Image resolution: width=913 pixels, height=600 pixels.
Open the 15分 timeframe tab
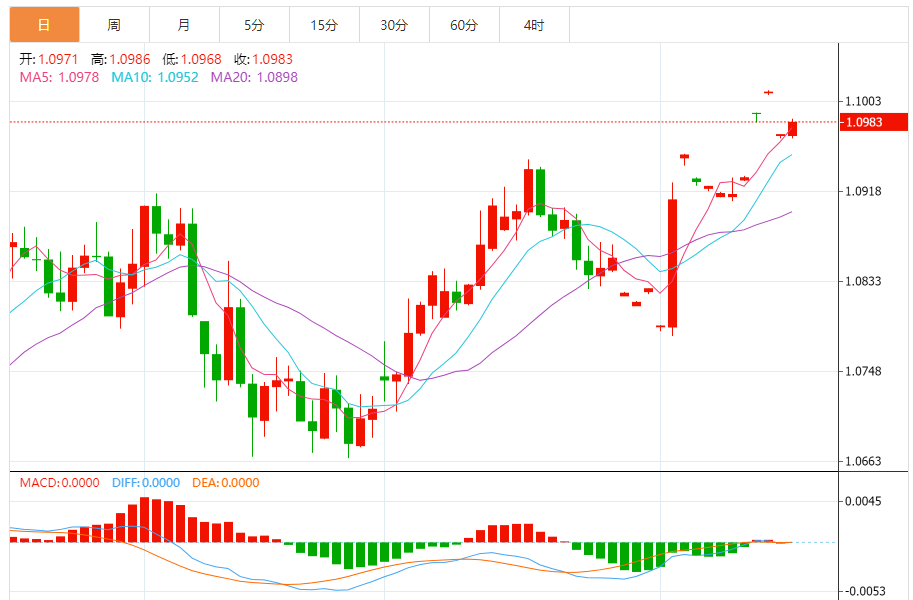(324, 25)
